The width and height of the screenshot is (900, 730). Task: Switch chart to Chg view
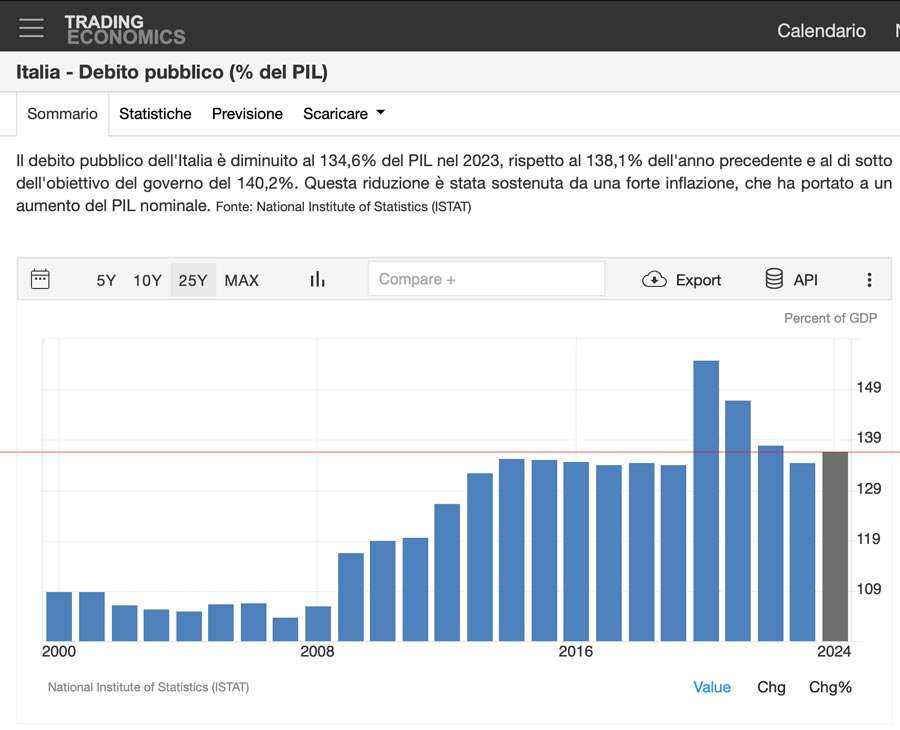click(x=771, y=687)
